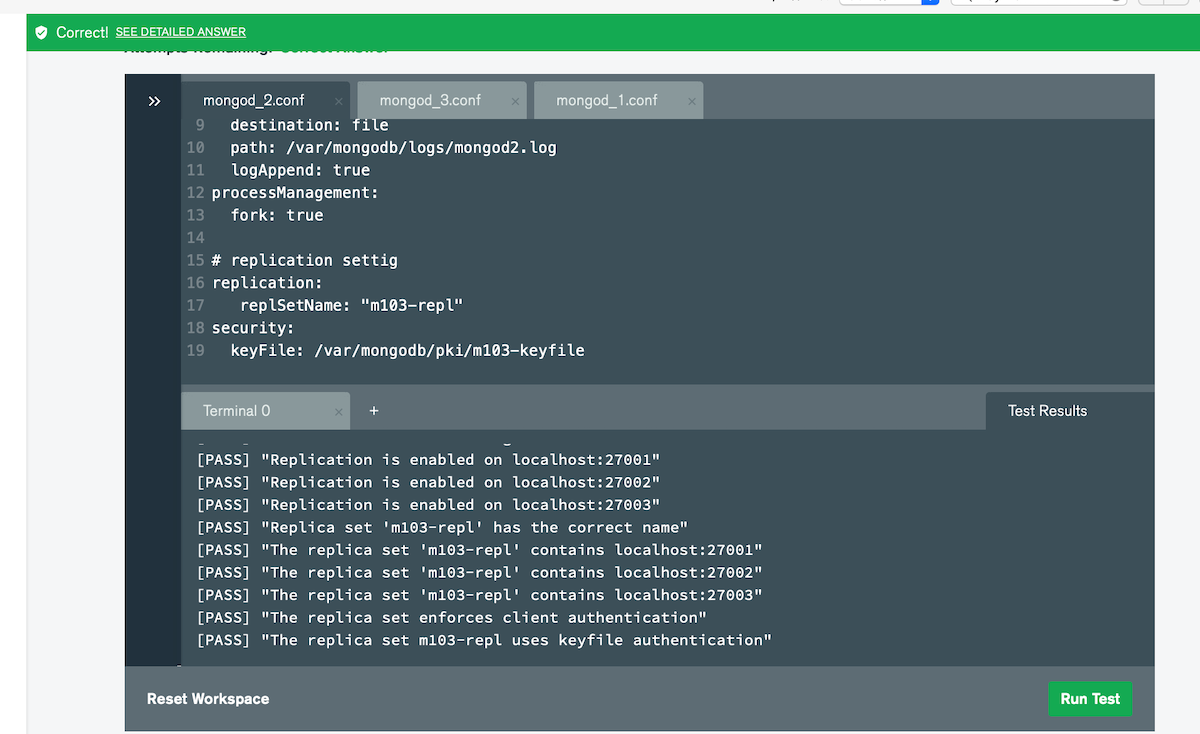Click the '# replication settig' comment line
Viewport: 1200px width, 734px height.
305,260
